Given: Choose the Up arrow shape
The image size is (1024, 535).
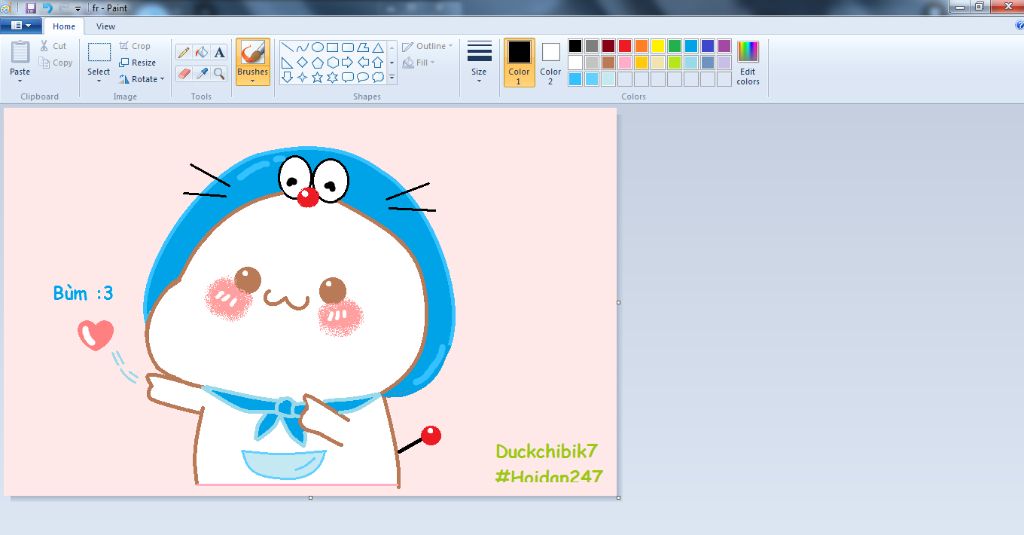Looking at the screenshot, I should 377,62.
